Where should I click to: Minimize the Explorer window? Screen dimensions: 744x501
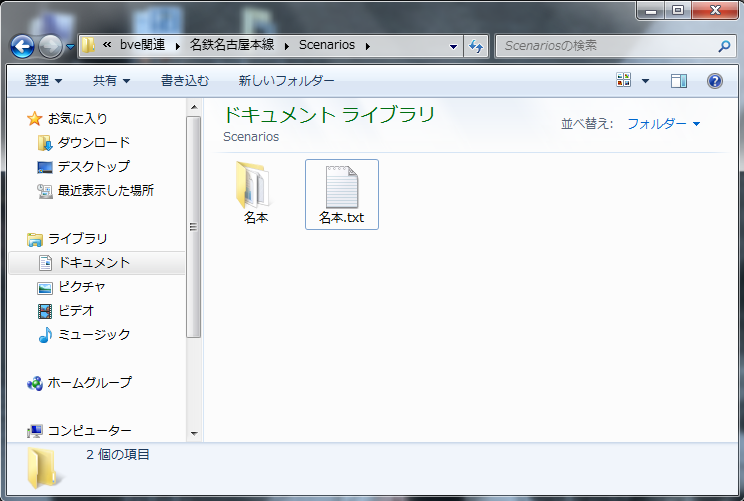tap(651, 10)
